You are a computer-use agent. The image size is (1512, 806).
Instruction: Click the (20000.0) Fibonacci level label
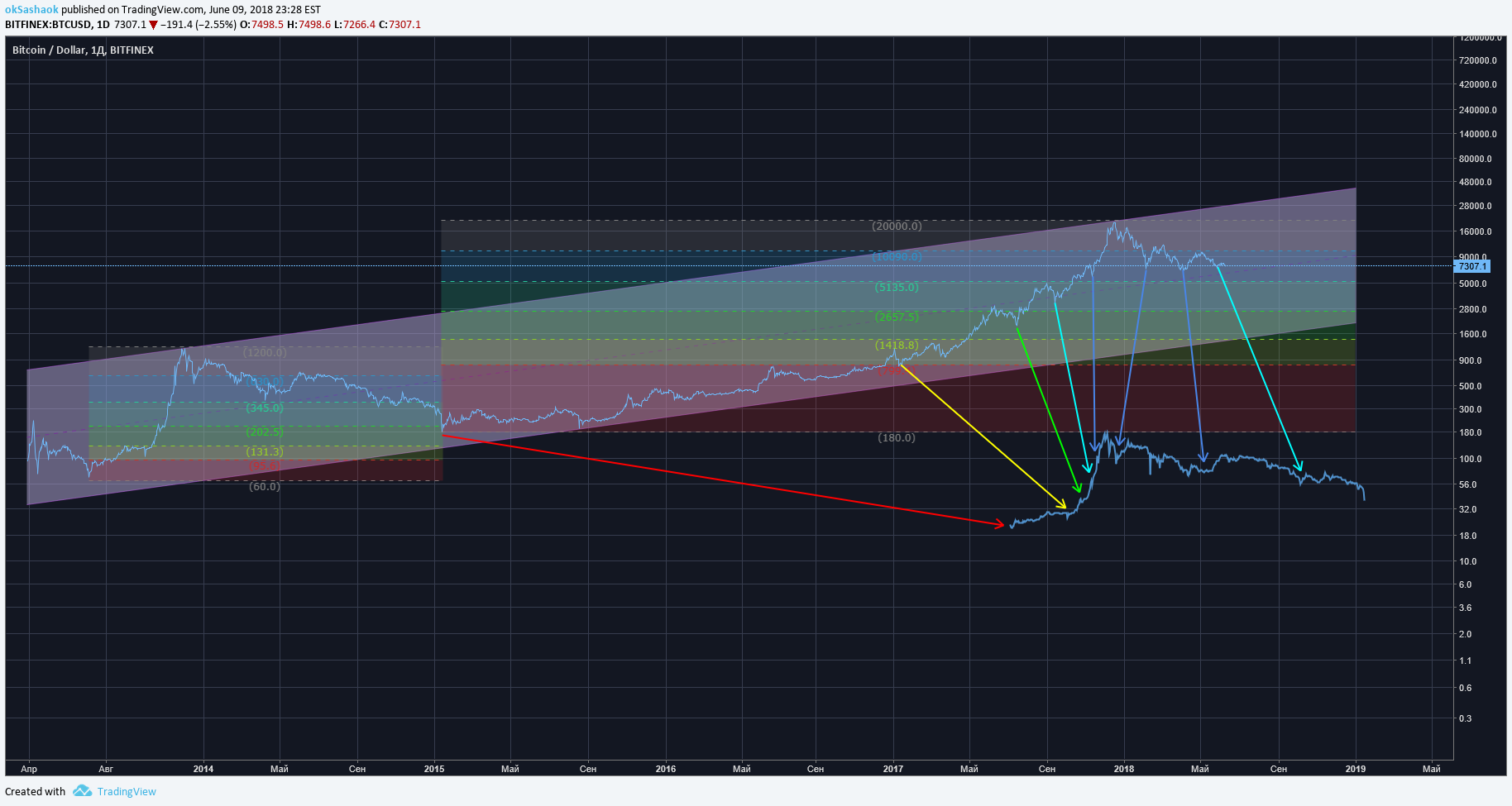pos(897,226)
